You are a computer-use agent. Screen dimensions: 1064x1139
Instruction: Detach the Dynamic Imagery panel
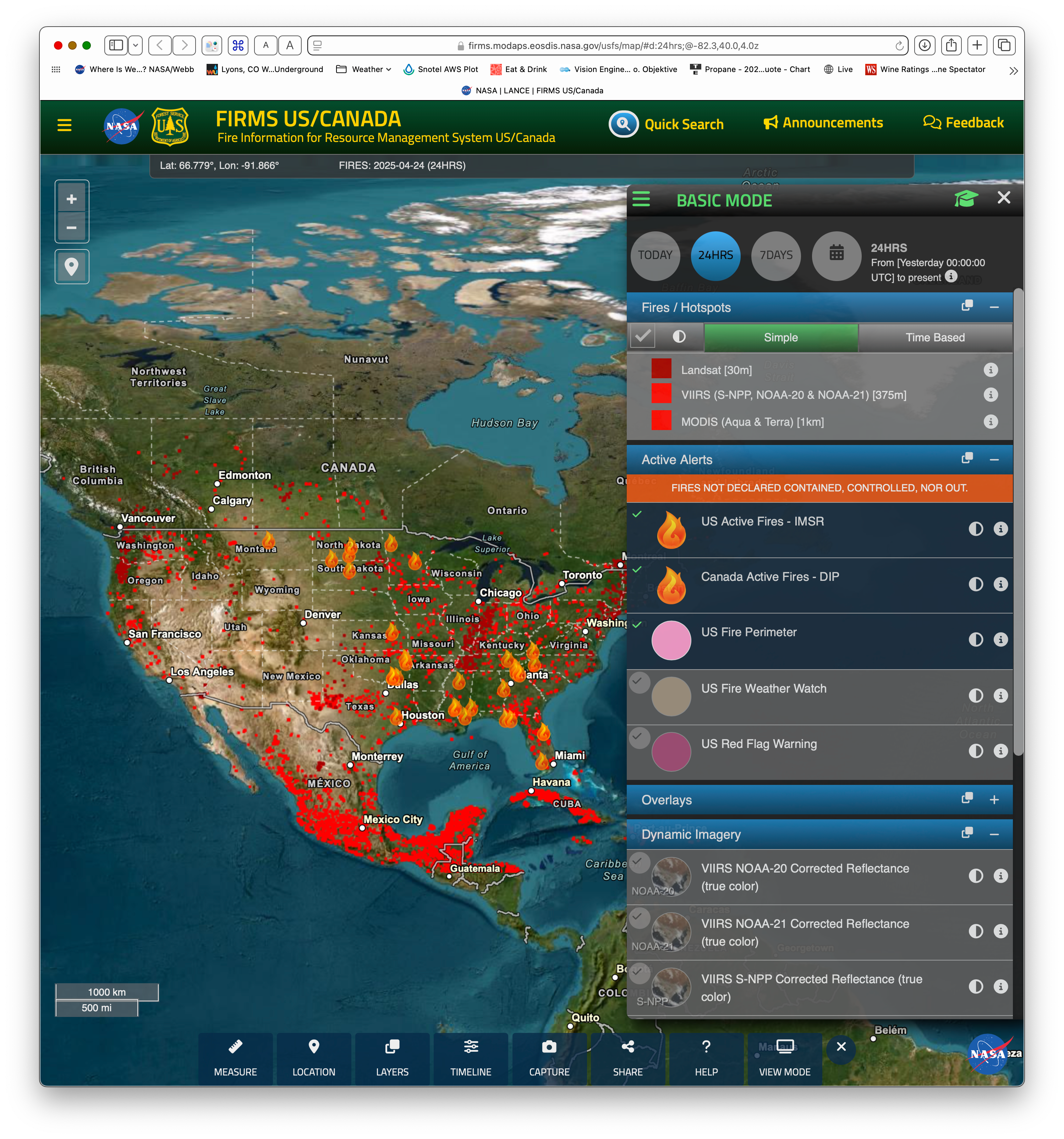[x=967, y=833]
